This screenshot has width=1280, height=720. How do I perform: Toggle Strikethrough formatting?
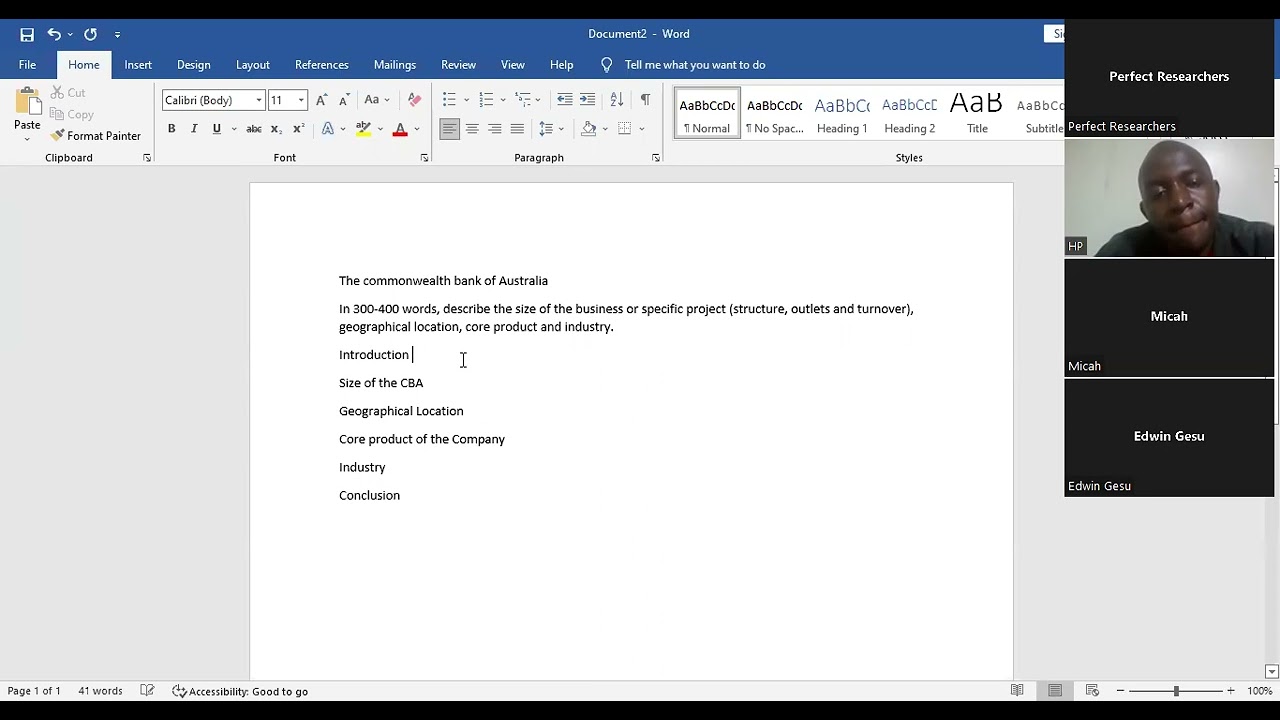tap(254, 129)
